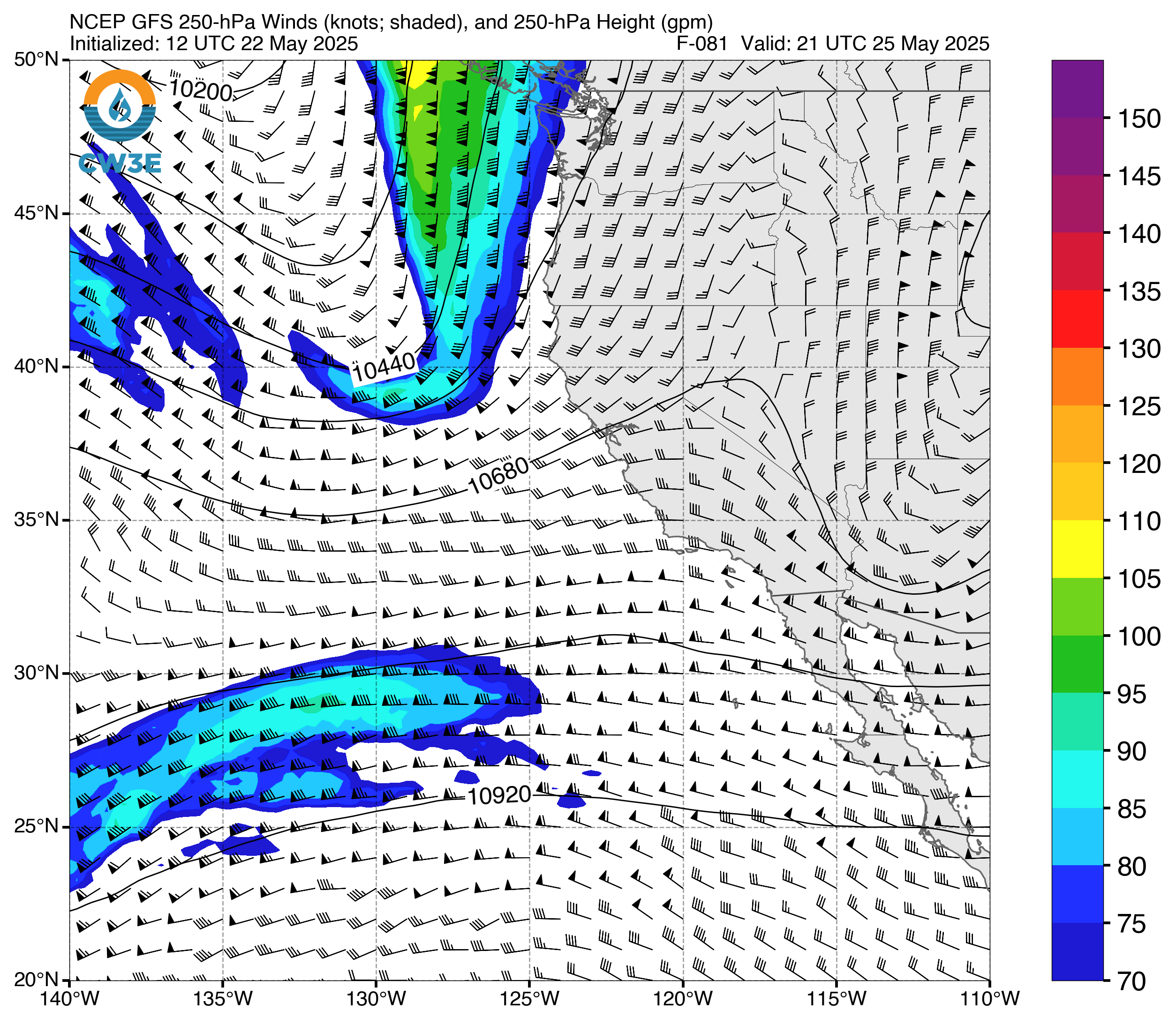Click the 145 colorbar tick label
The image size is (1176, 1033).
(1139, 177)
